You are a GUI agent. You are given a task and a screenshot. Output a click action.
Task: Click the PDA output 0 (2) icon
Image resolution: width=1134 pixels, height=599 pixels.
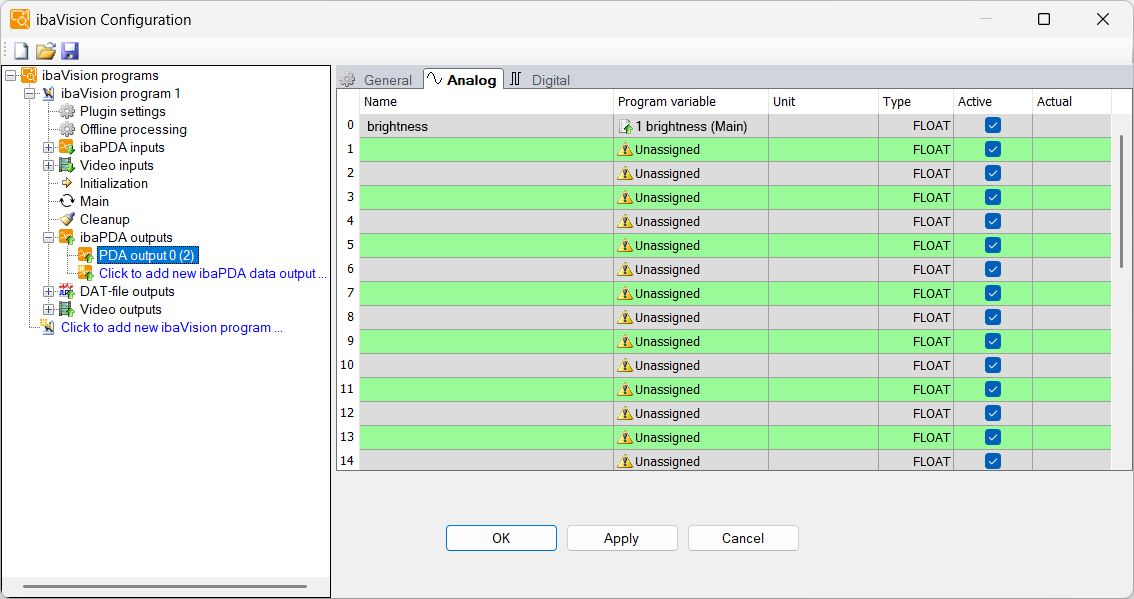click(x=85, y=255)
